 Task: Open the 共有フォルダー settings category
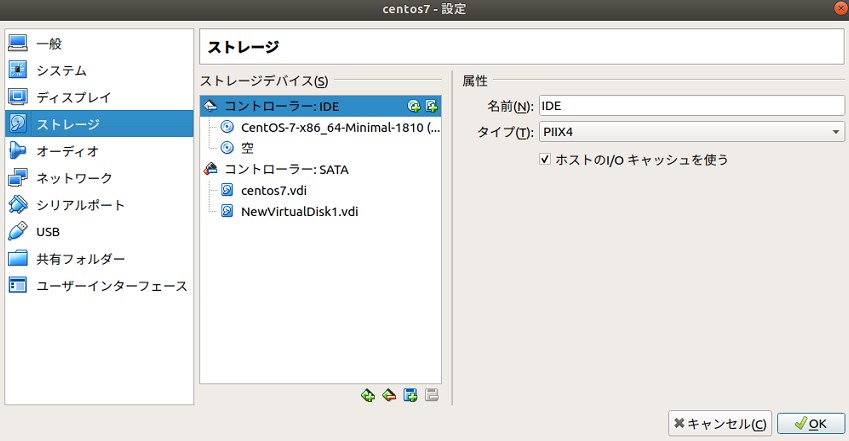pos(99,258)
